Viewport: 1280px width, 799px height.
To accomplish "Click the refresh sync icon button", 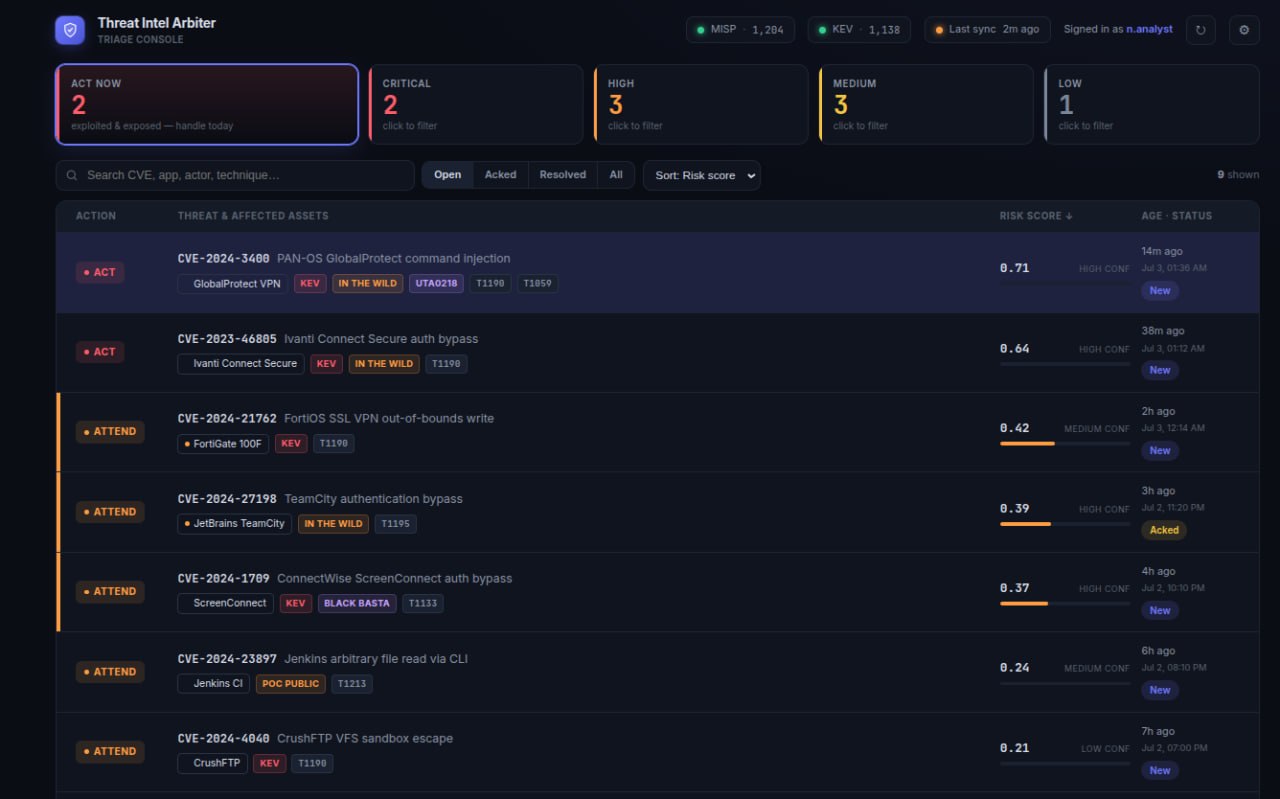I will (1201, 30).
